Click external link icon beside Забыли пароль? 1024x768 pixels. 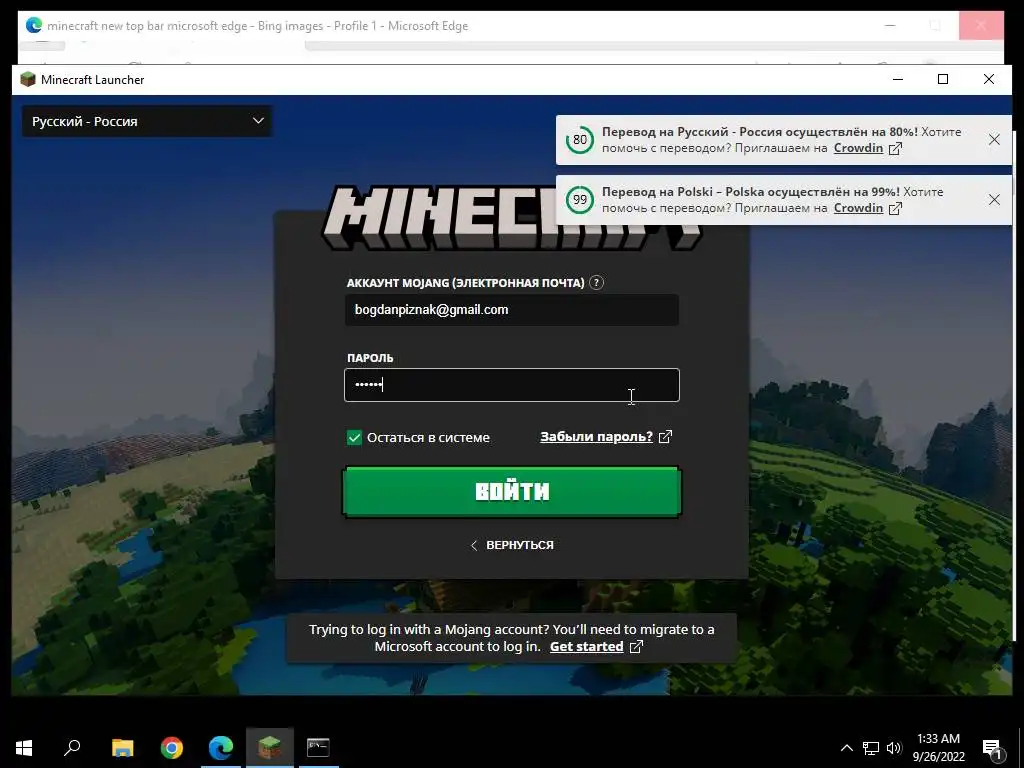(665, 437)
